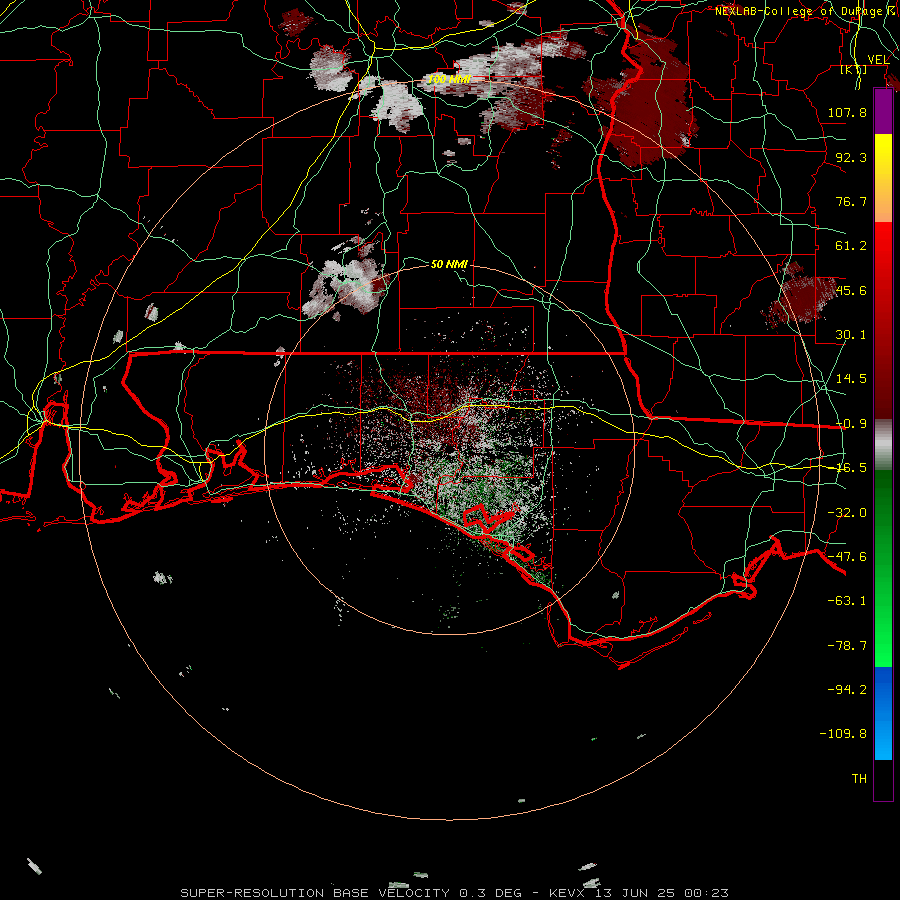Viewport: 900px width, 900px height.
Task: Select the -32.0 scale value
Action: pyautogui.click(x=847, y=513)
